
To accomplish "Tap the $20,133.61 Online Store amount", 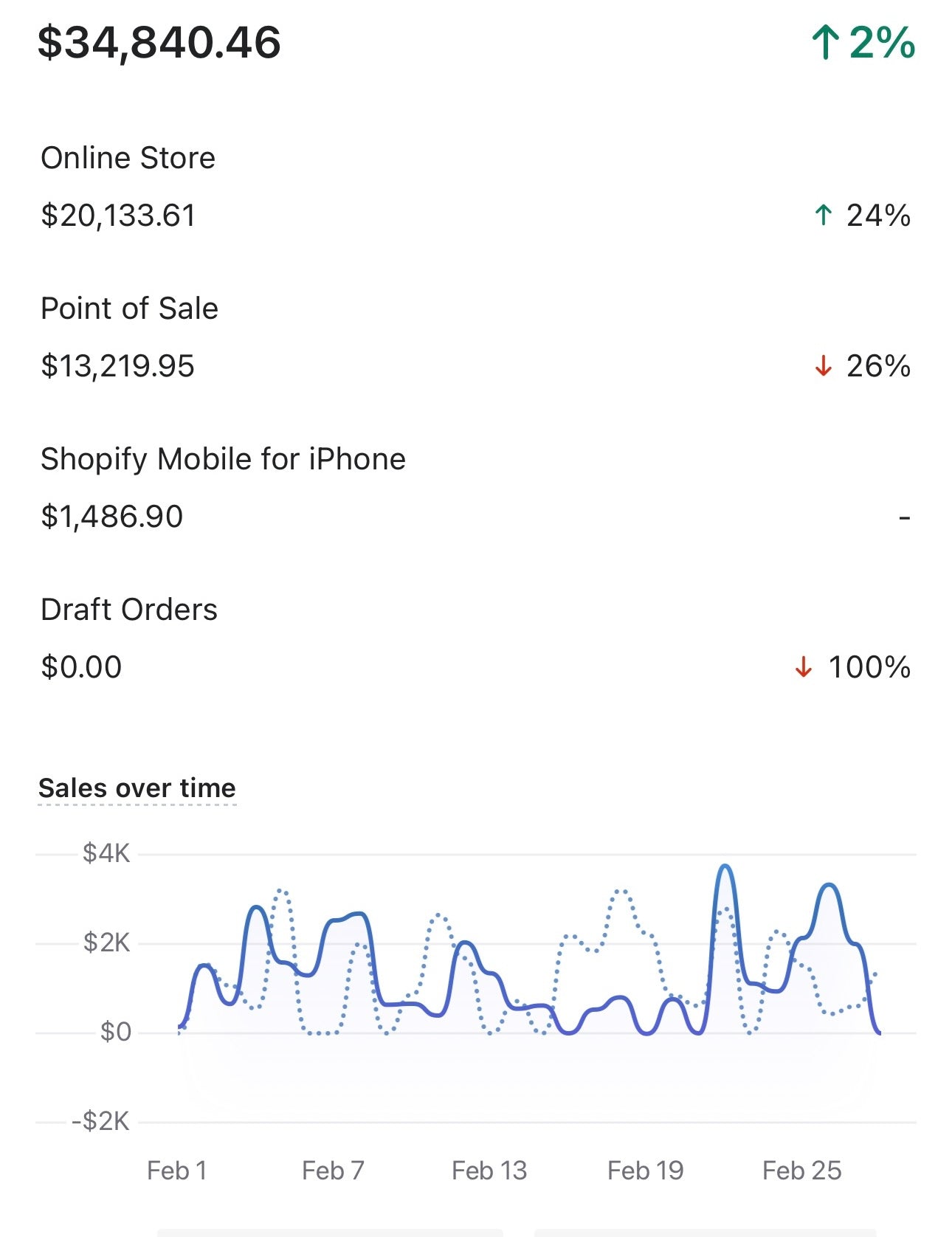I will click(x=118, y=216).
